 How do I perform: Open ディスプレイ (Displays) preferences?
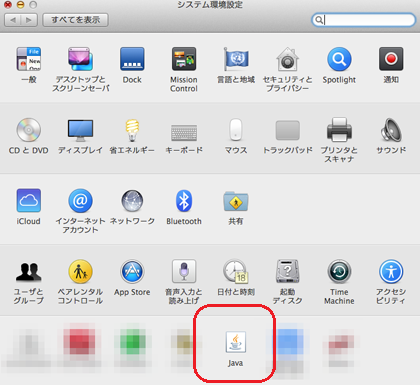(80, 130)
